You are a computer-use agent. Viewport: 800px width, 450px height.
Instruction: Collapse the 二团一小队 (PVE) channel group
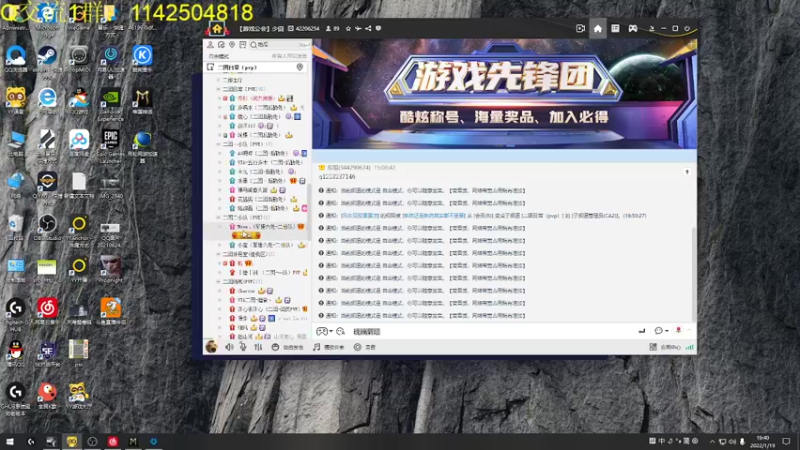pyautogui.click(x=218, y=144)
